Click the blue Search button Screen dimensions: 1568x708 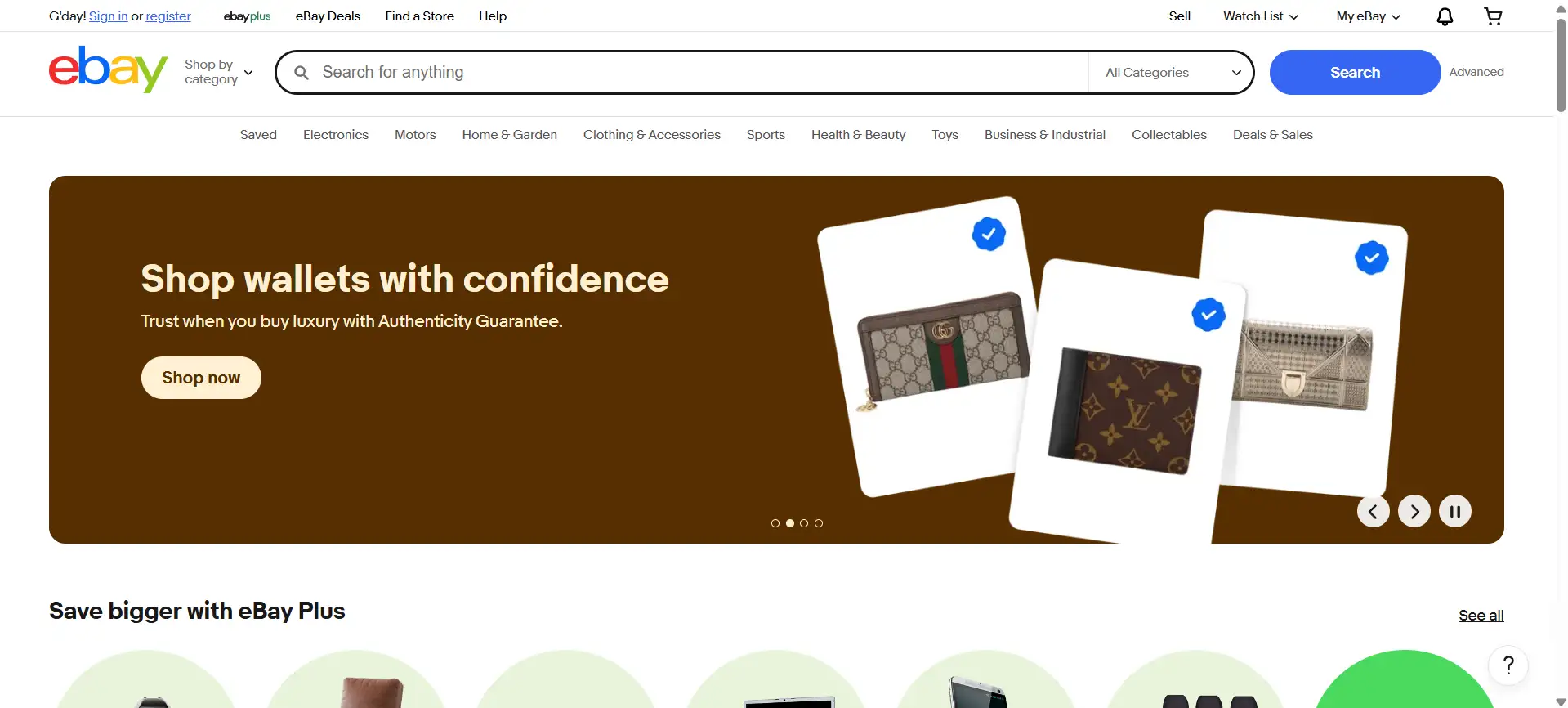(1355, 72)
